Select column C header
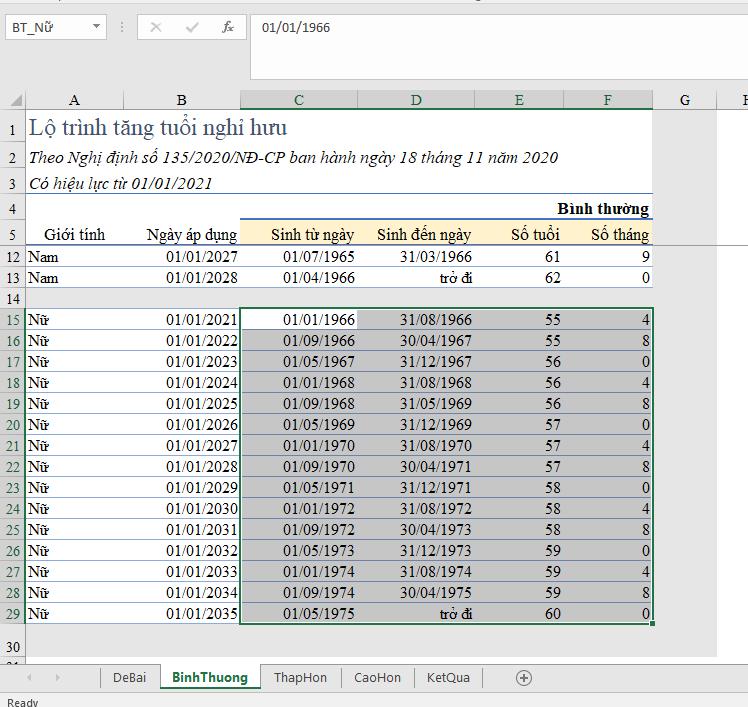 [x=298, y=100]
